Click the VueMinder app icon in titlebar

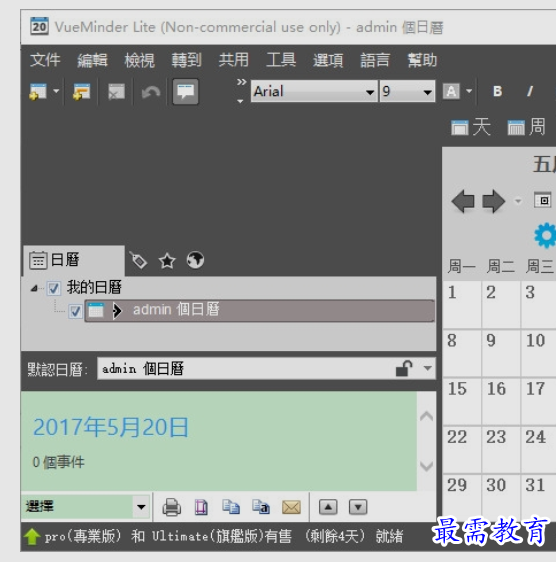coord(39,27)
